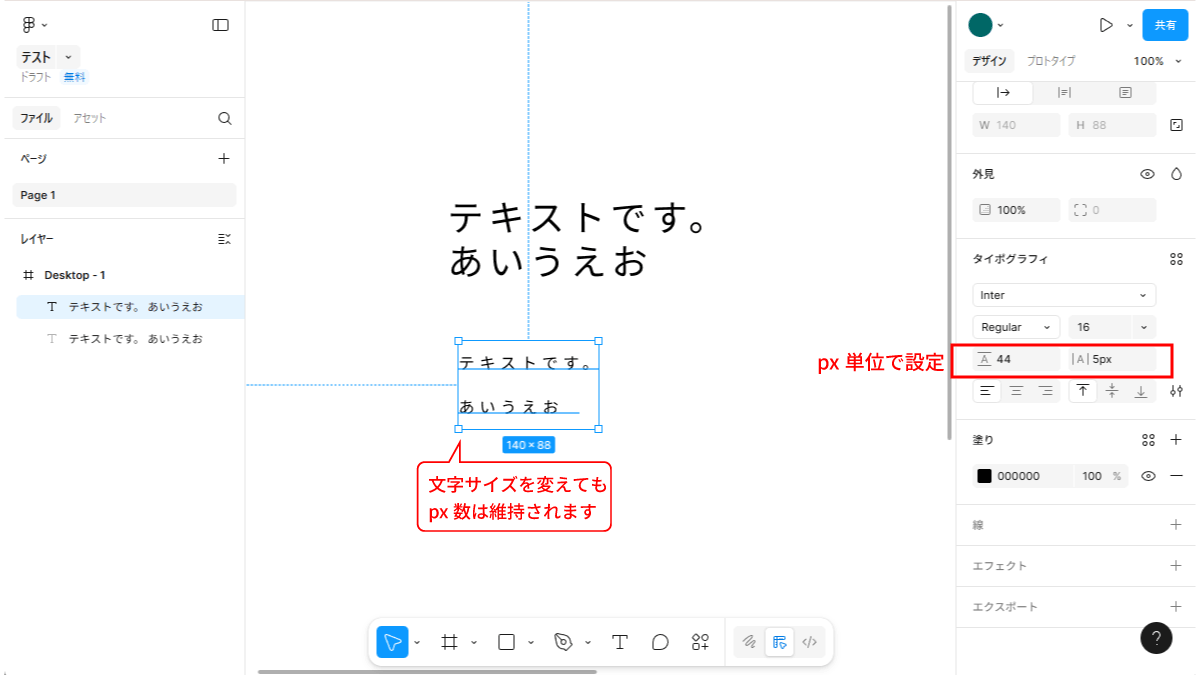This screenshot has height=675, width=1200.
Task: Open the Inter font family dropdown
Action: click(1064, 295)
